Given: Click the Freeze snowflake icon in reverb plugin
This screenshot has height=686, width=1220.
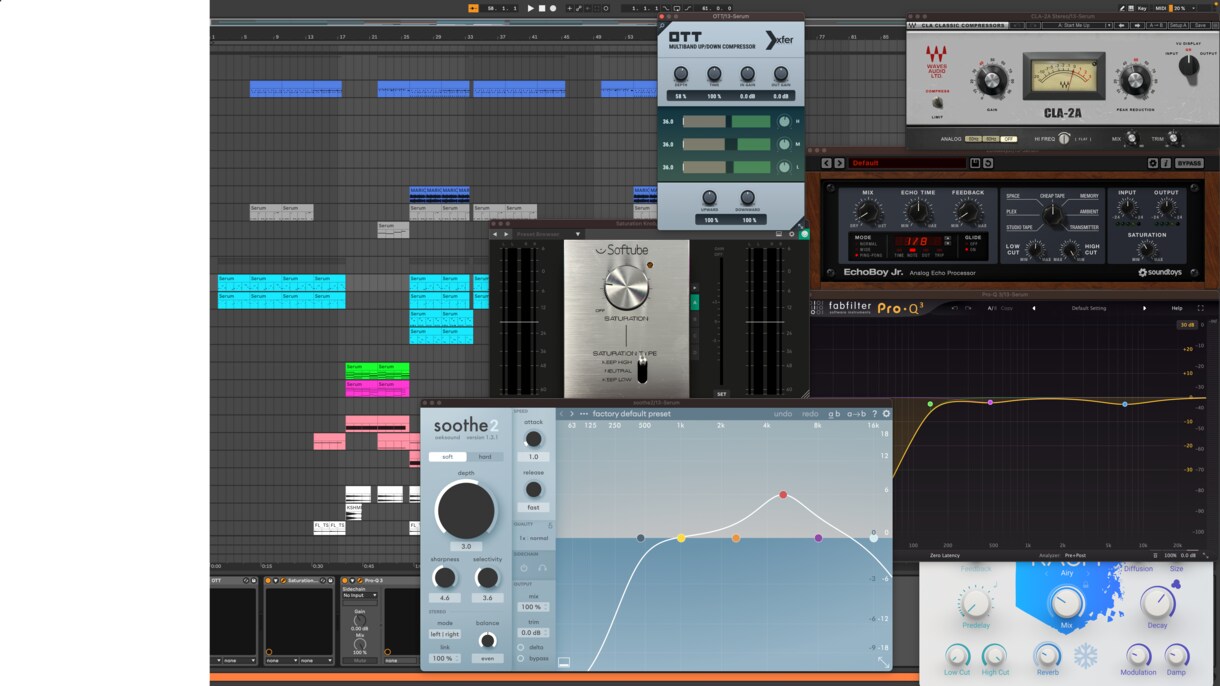Looking at the screenshot, I should 1085,656.
